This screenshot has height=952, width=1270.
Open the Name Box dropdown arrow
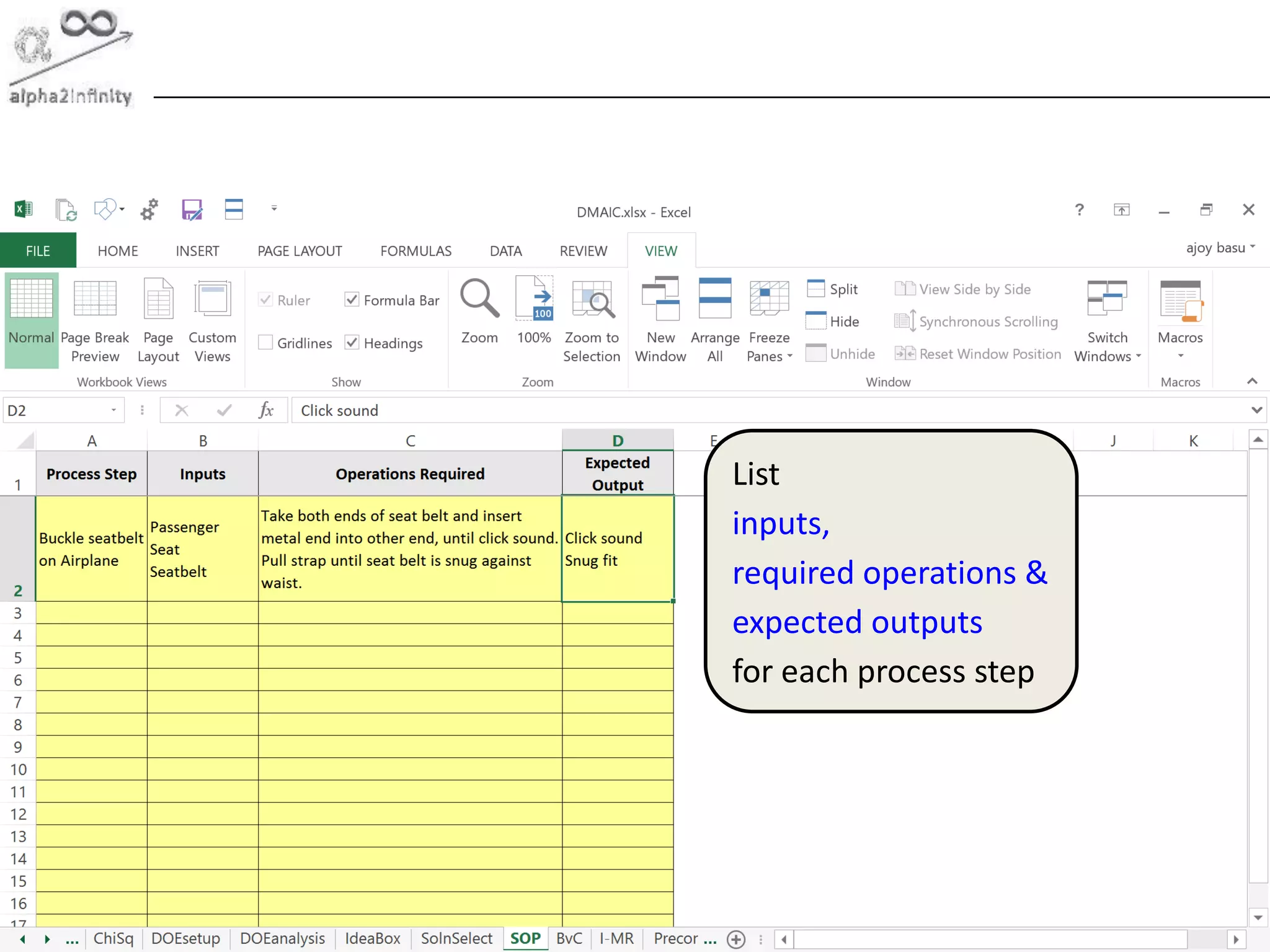coord(113,410)
